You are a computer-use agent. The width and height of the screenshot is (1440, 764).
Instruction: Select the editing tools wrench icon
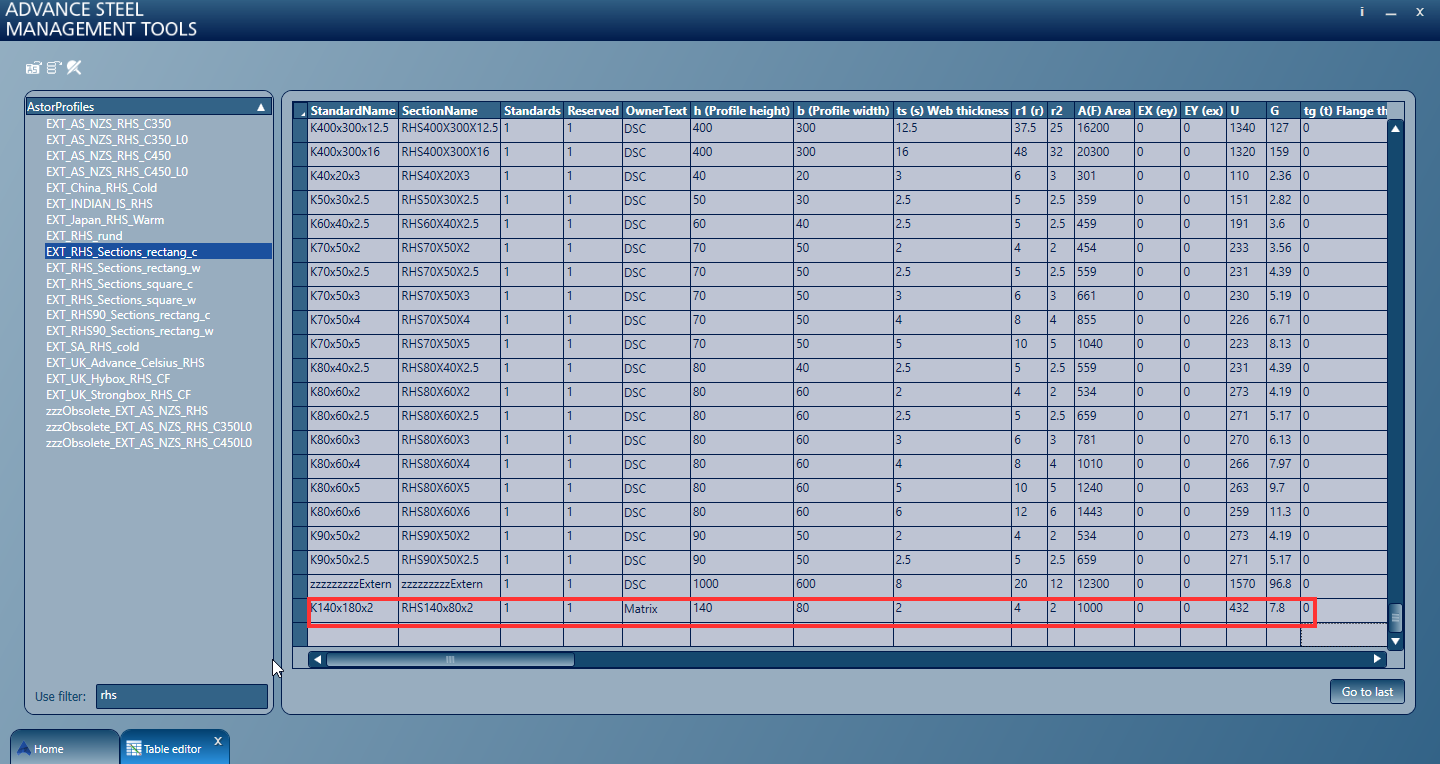click(x=73, y=68)
